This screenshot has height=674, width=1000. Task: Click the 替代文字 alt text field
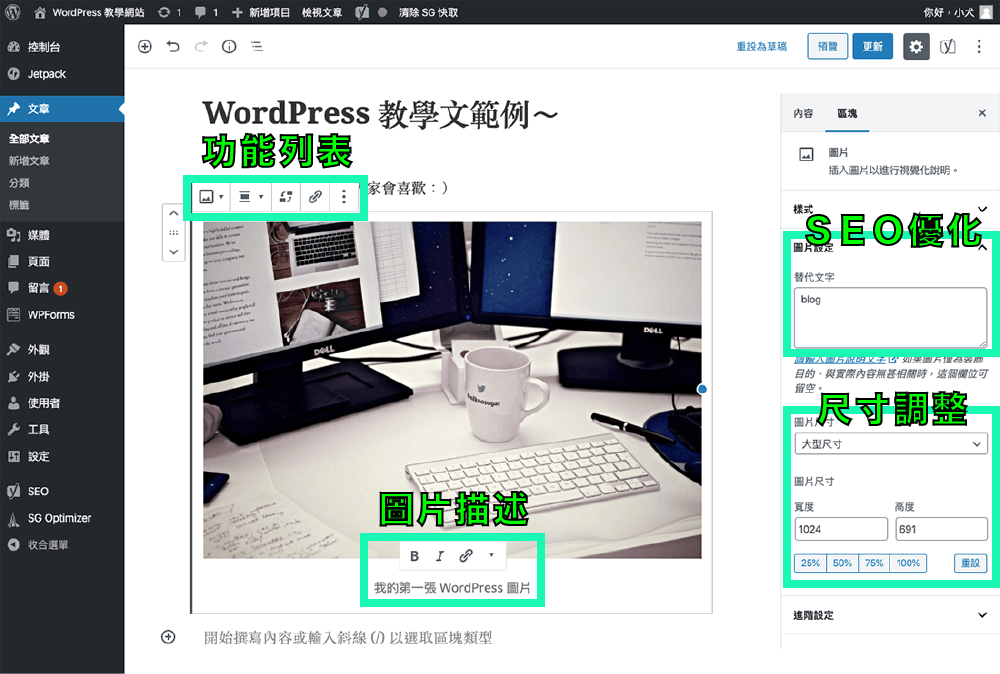pos(891,318)
